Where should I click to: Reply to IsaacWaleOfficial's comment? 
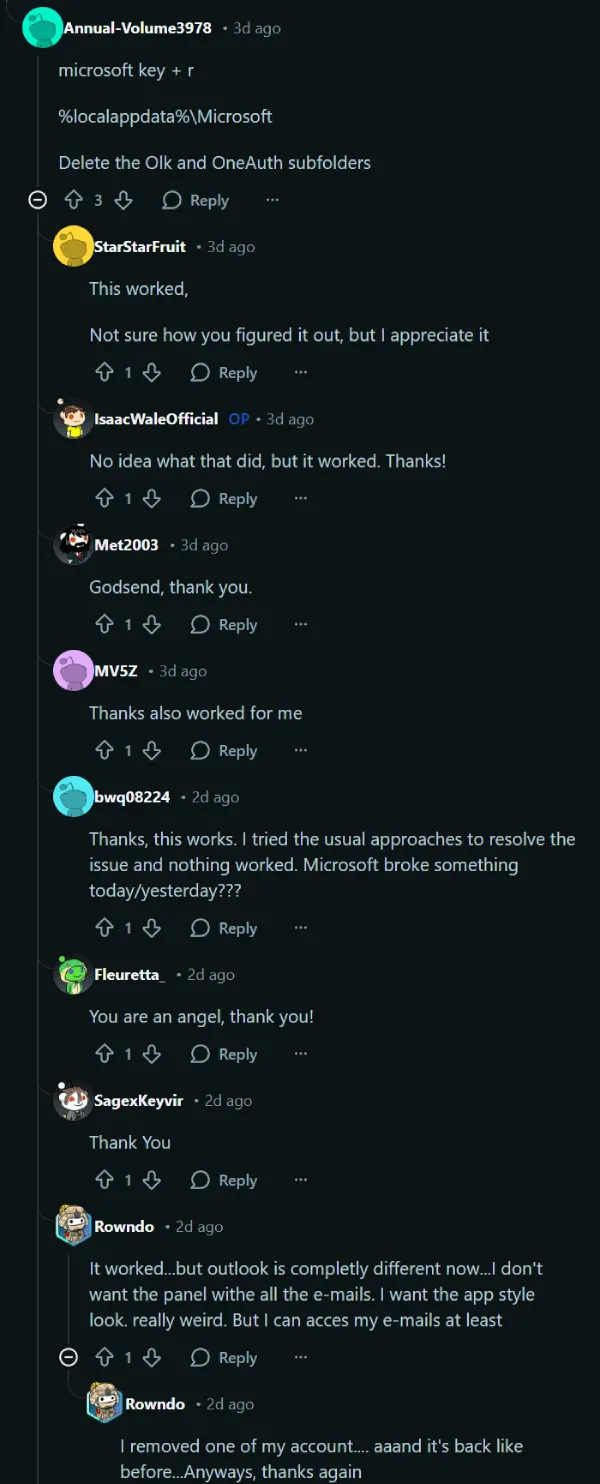click(x=224, y=499)
